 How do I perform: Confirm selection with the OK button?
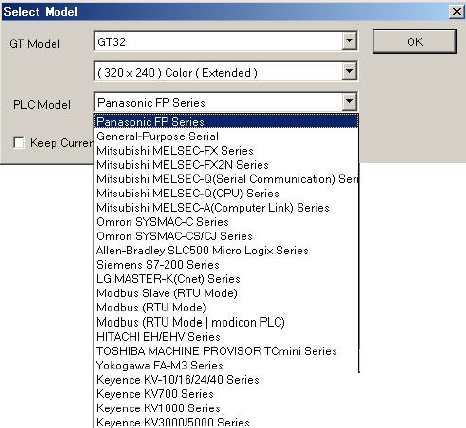coord(414,42)
